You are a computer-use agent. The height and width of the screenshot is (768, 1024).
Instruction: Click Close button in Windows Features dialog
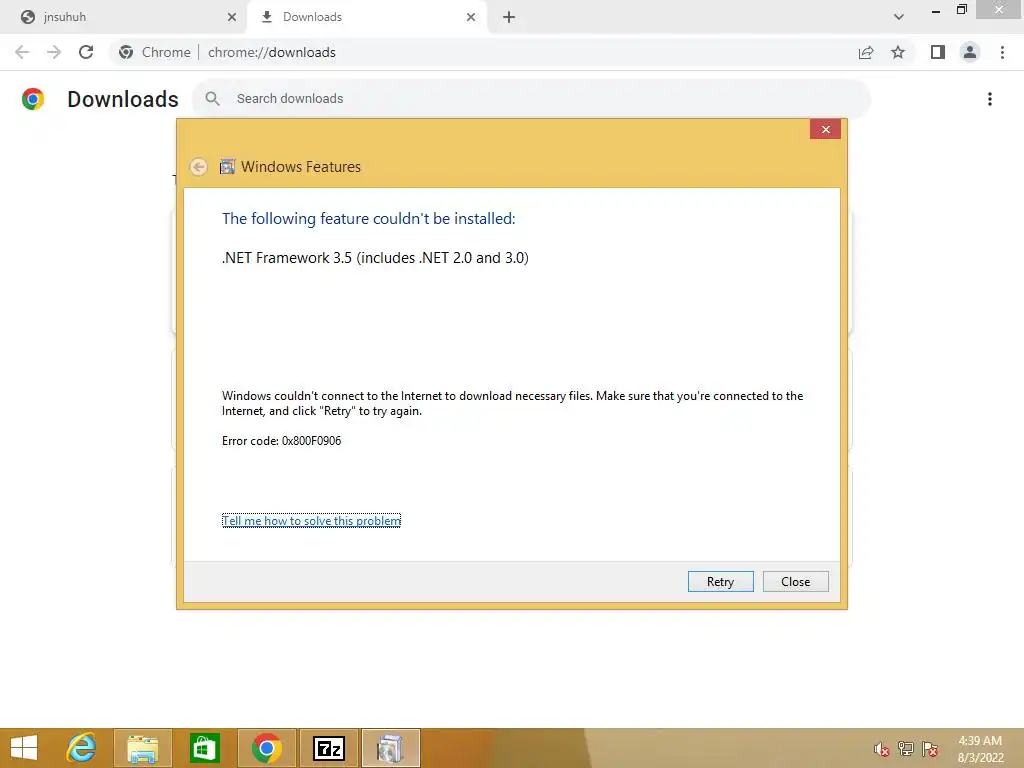tap(795, 581)
